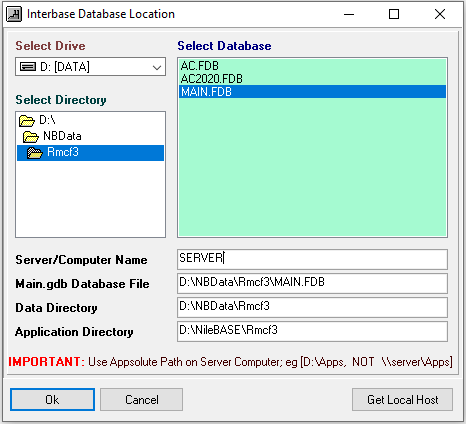This screenshot has height=424, width=466.
Task: Choose AC.FDB in the database list
Action: 200,66
